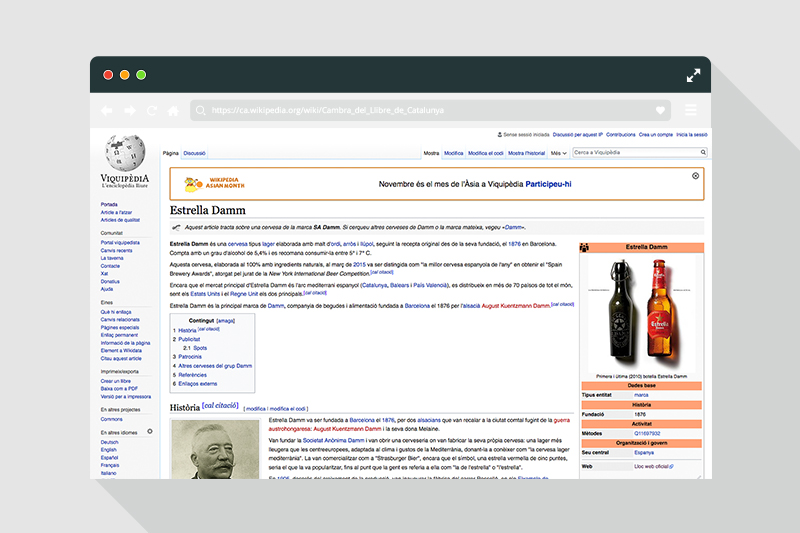Open language settings gear icon
Screen dimensions: 800x533
coord(150,432)
